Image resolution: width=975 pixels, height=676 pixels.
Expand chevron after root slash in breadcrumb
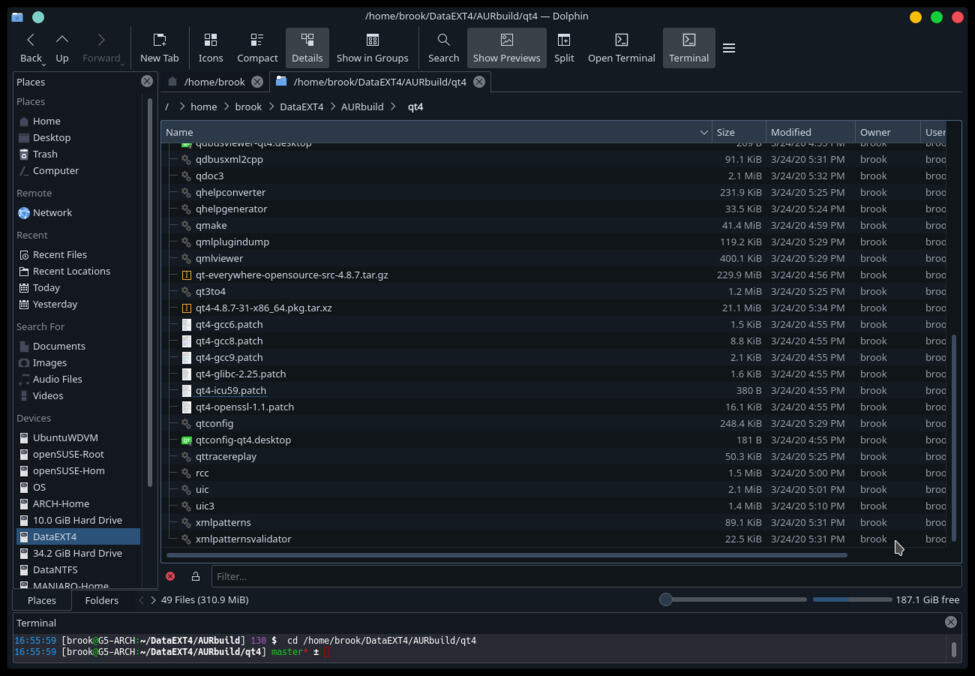click(182, 107)
